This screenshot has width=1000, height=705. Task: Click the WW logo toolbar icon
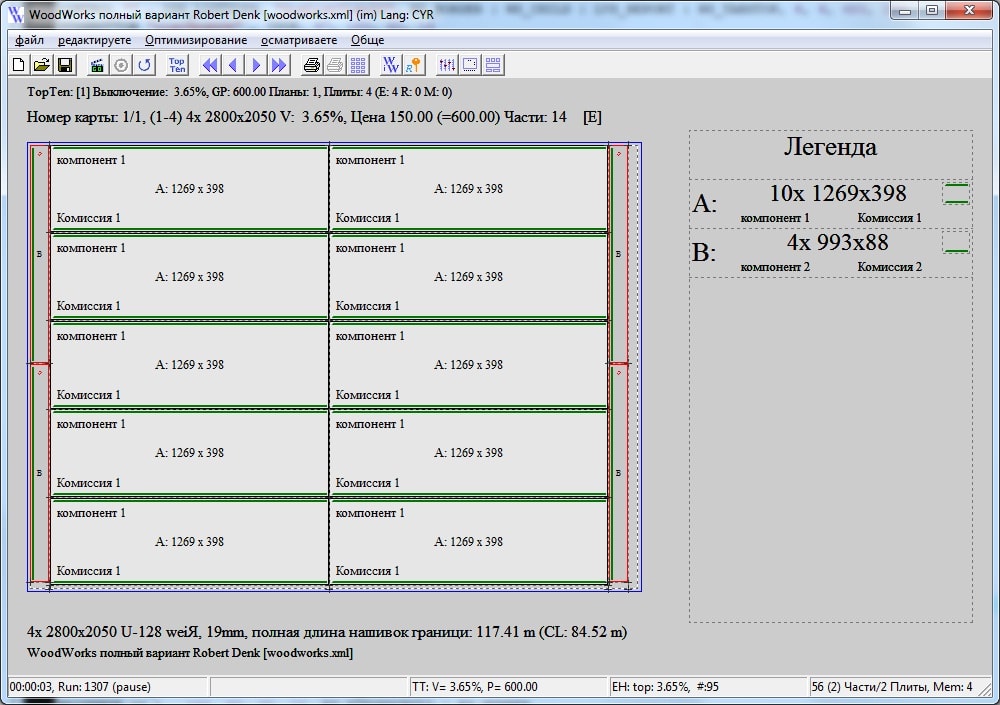tap(390, 64)
